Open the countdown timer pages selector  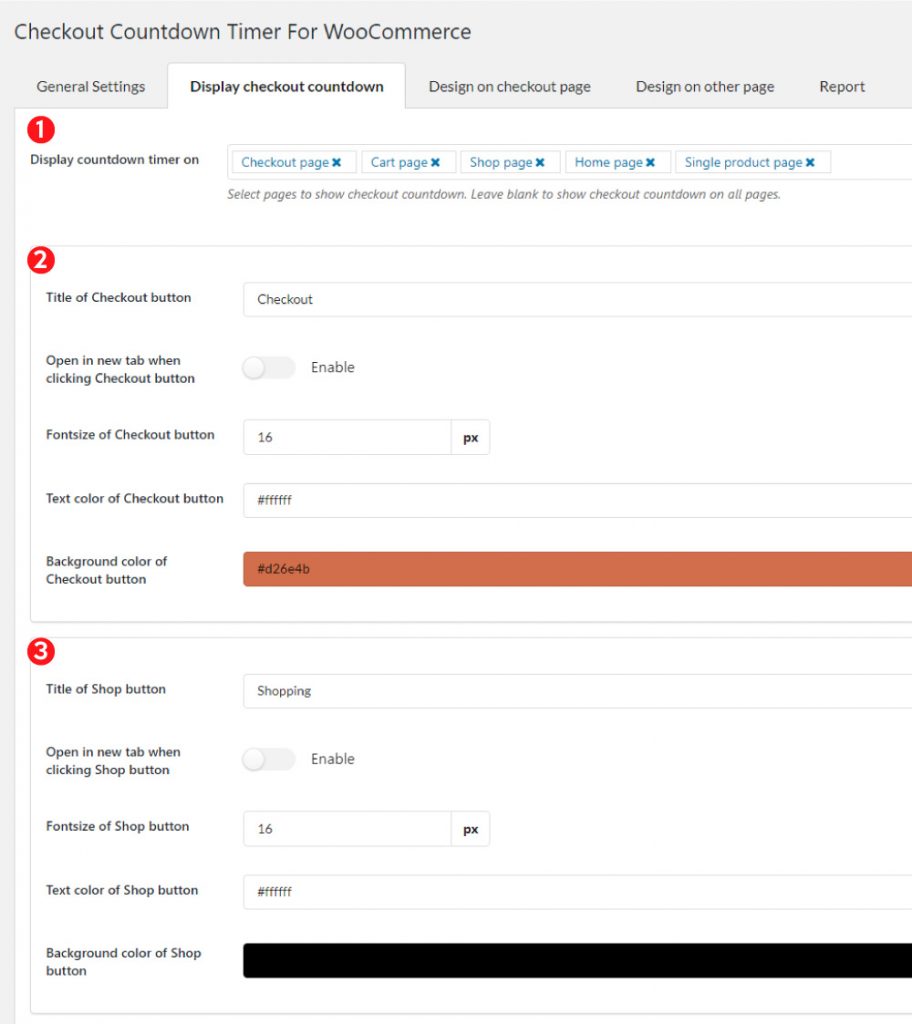[870, 161]
